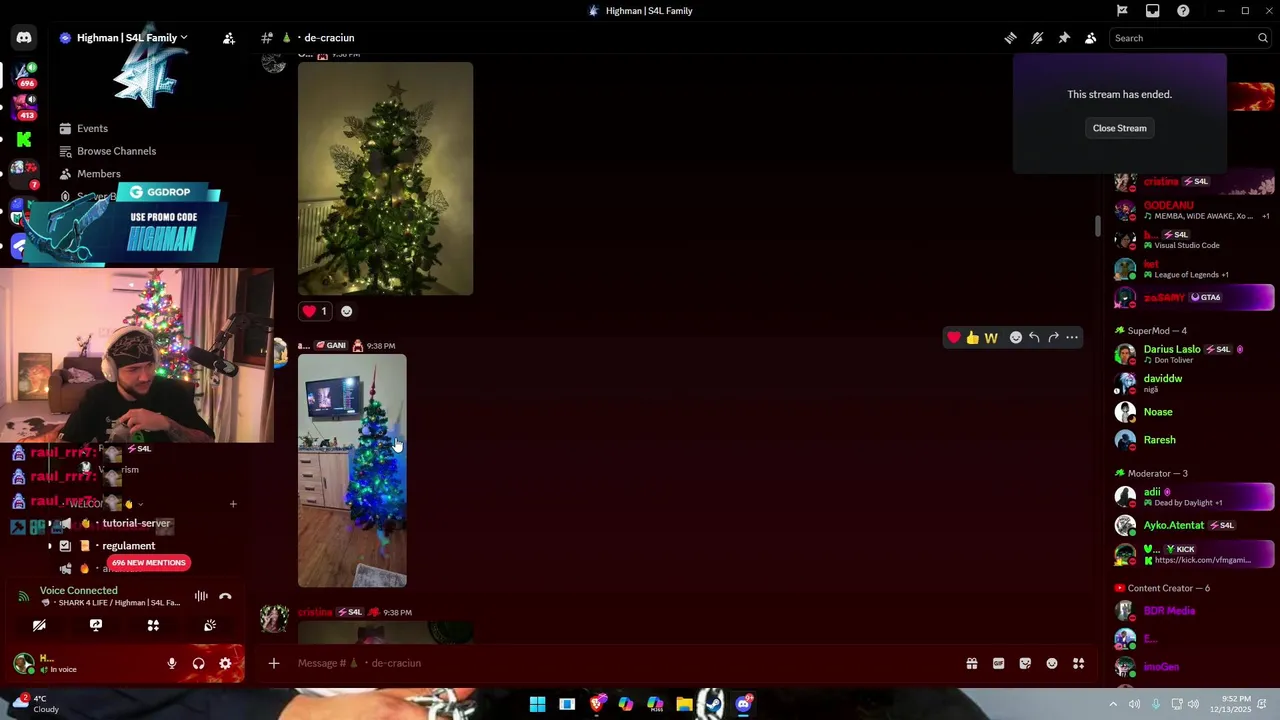React with the heart in hover toolbar
The width and height of the screenshot is (1280, 720).
954,338
